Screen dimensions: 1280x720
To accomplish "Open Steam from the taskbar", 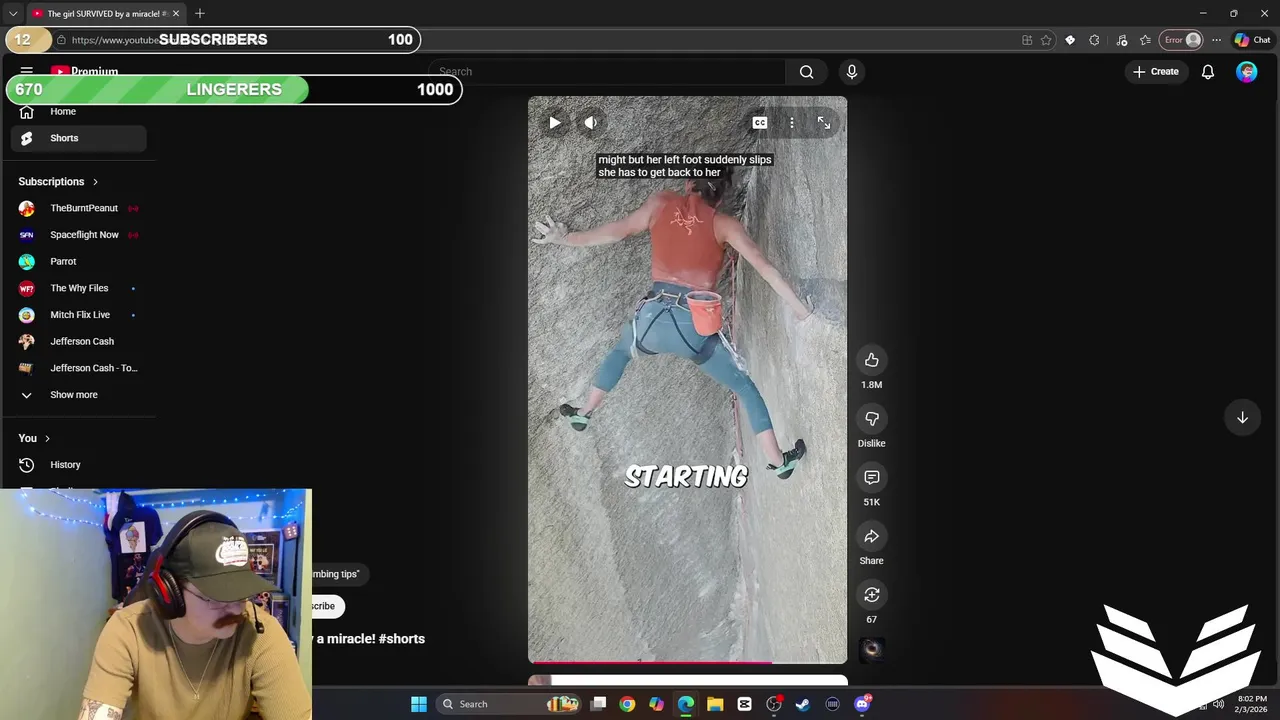I will tap(803, 704).
